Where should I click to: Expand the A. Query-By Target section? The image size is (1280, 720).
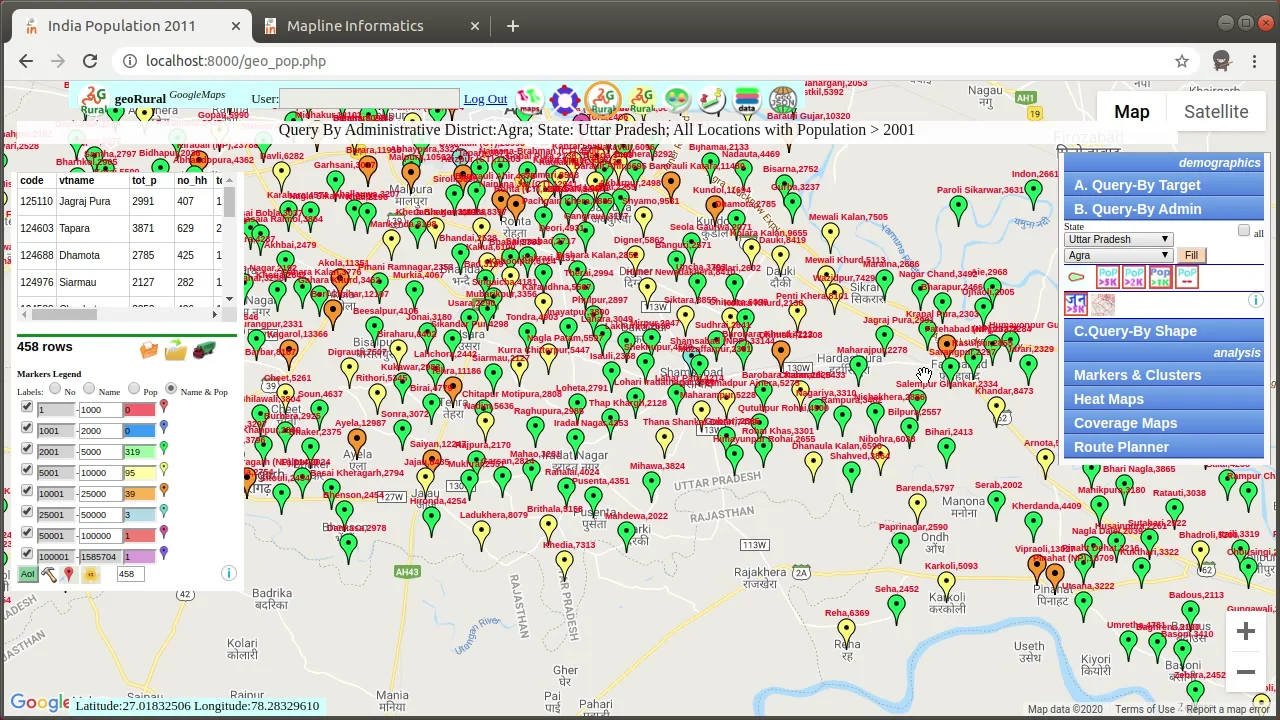click(x=1164, y=185)
